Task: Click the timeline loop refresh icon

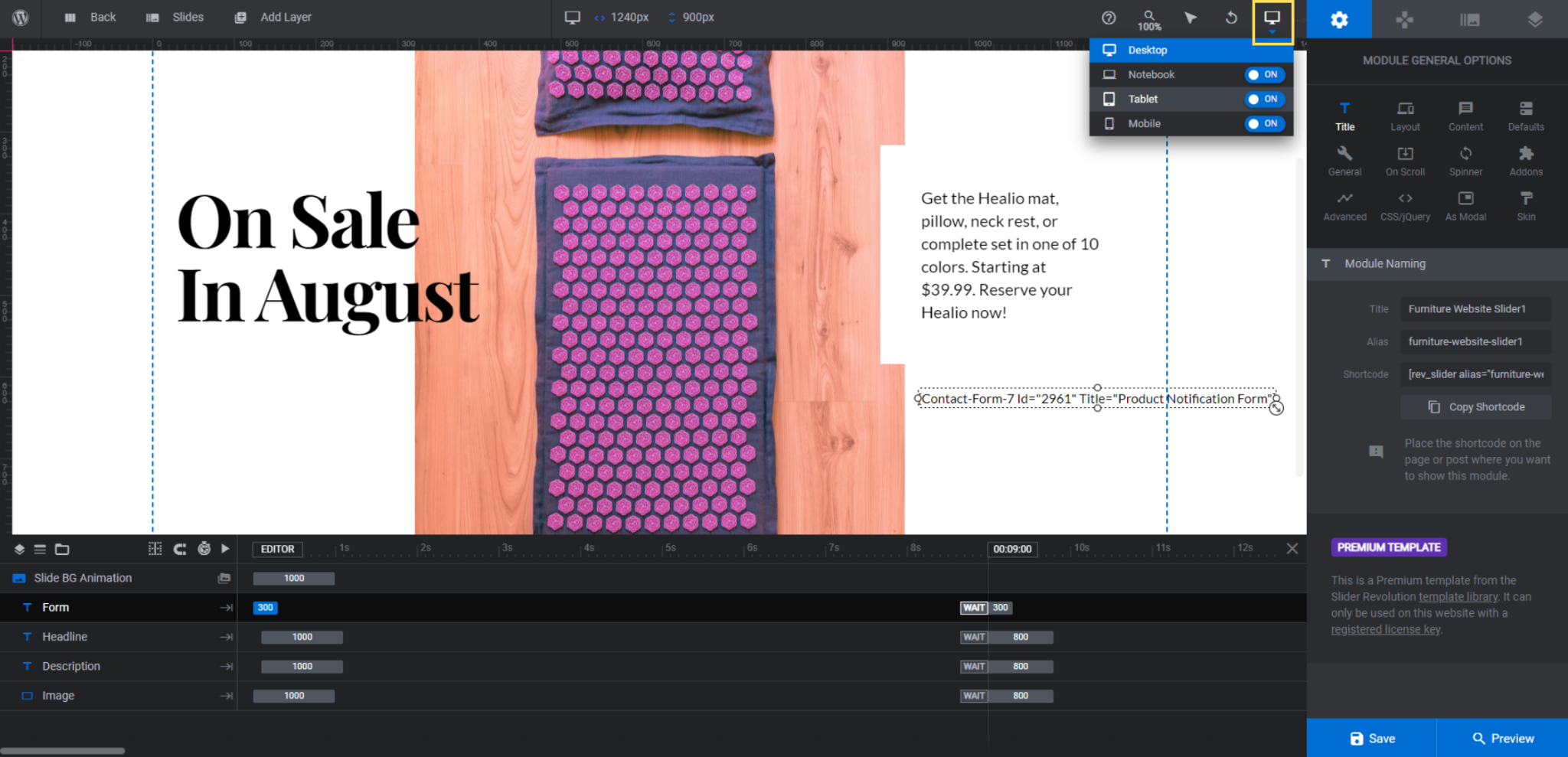Action: 180,549
